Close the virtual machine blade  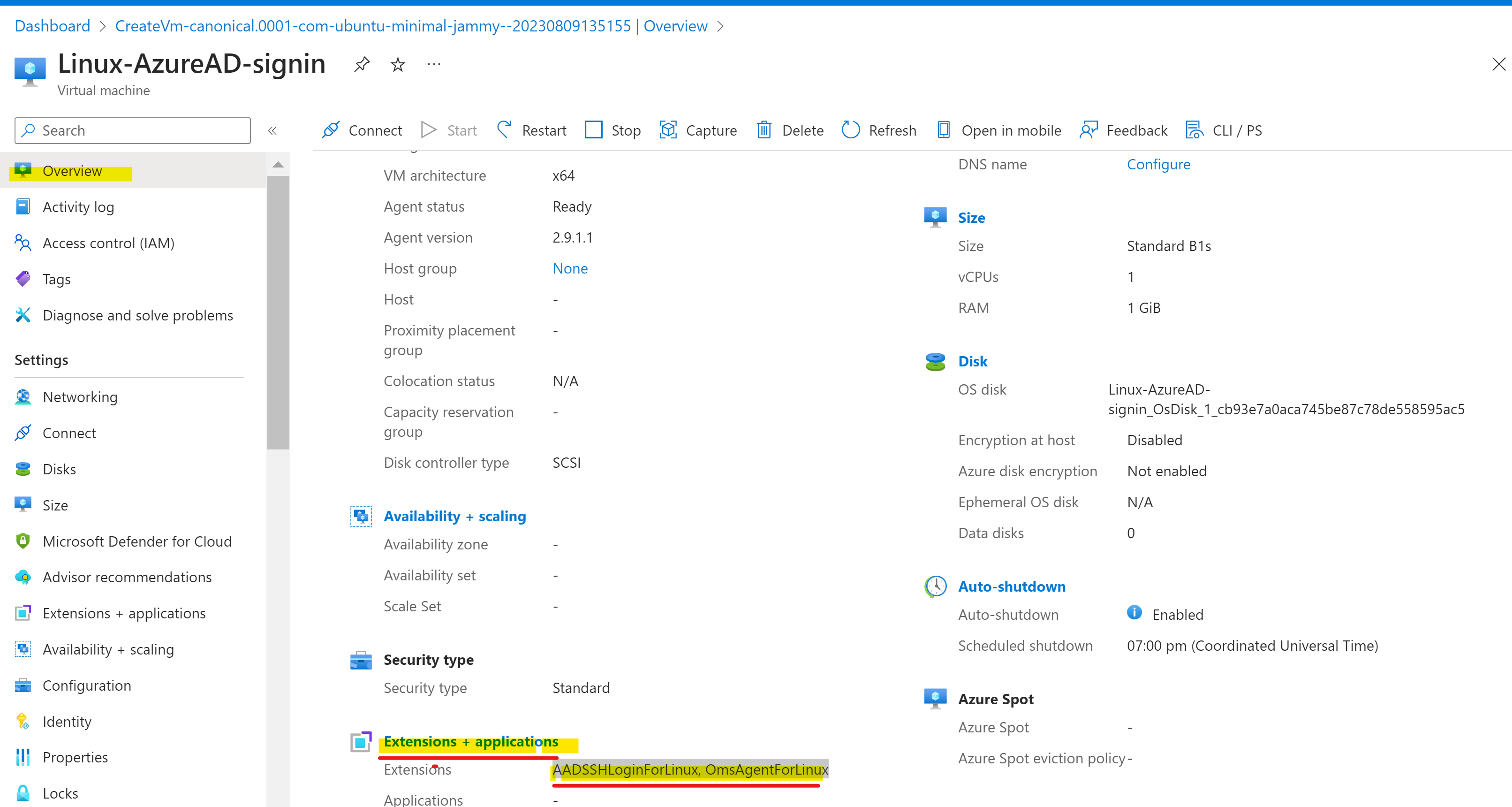click(1498, 64)
